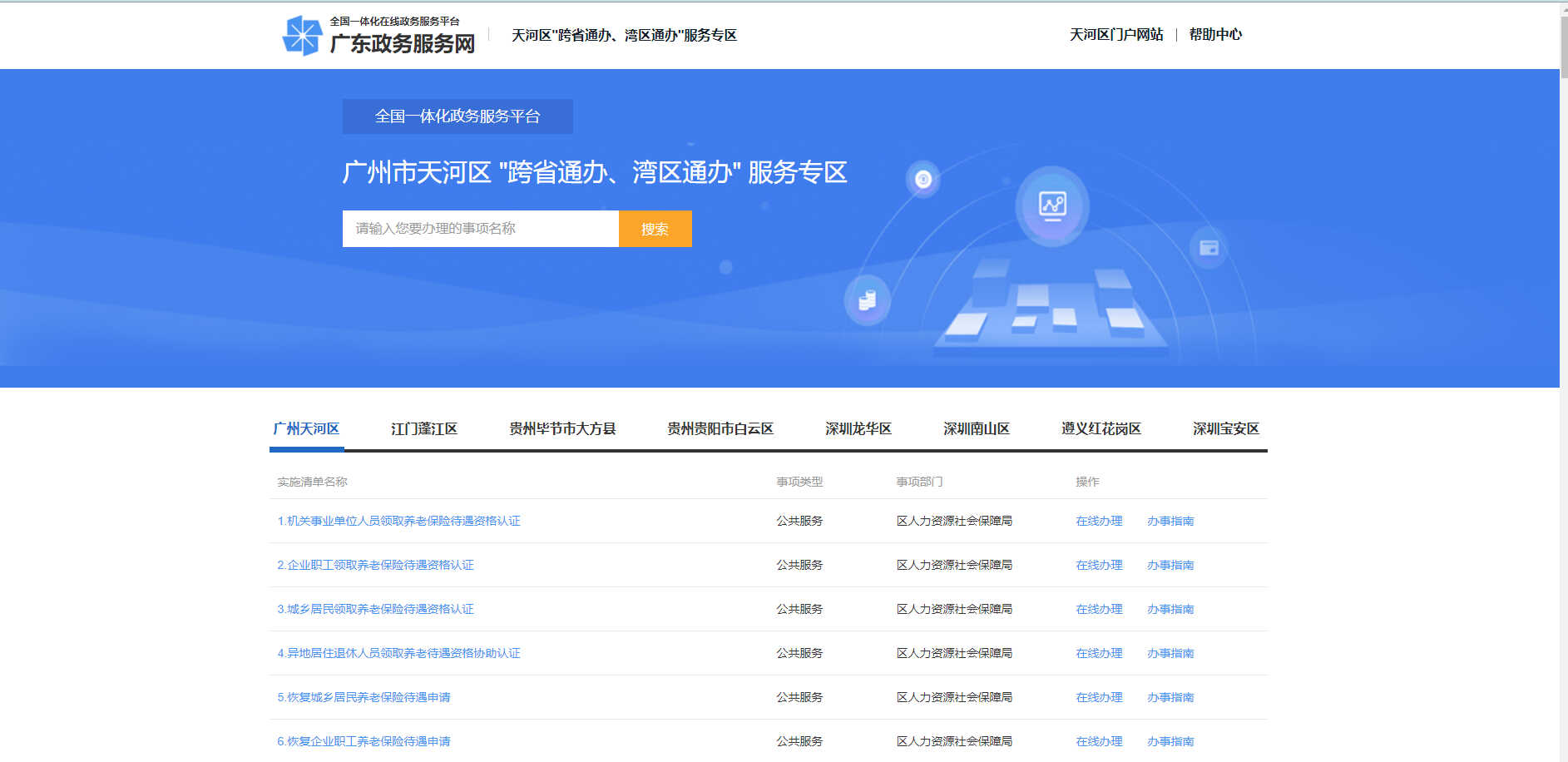Open 办事指南 for 城乡居民领取养老保险待遇资格认证
The width and height of the screenshot is (1568, 762).
[x=1170, y=609]
